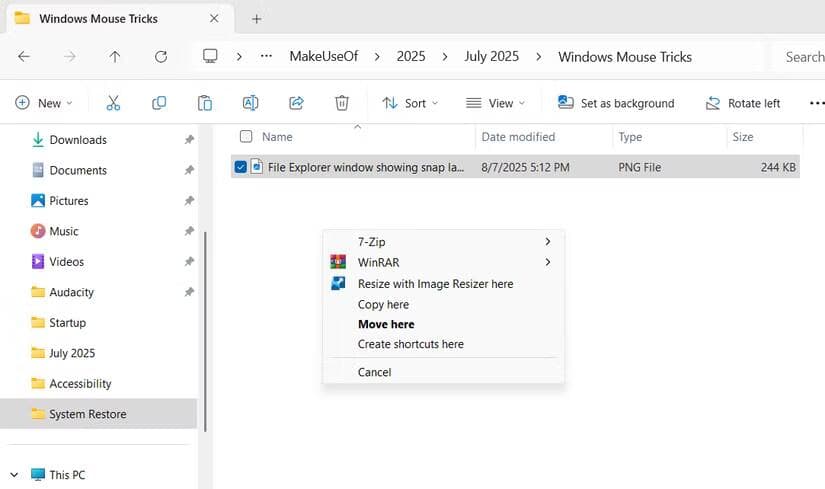Click the pin icon beside Videos
825x489 pixels.
(189, 262)
